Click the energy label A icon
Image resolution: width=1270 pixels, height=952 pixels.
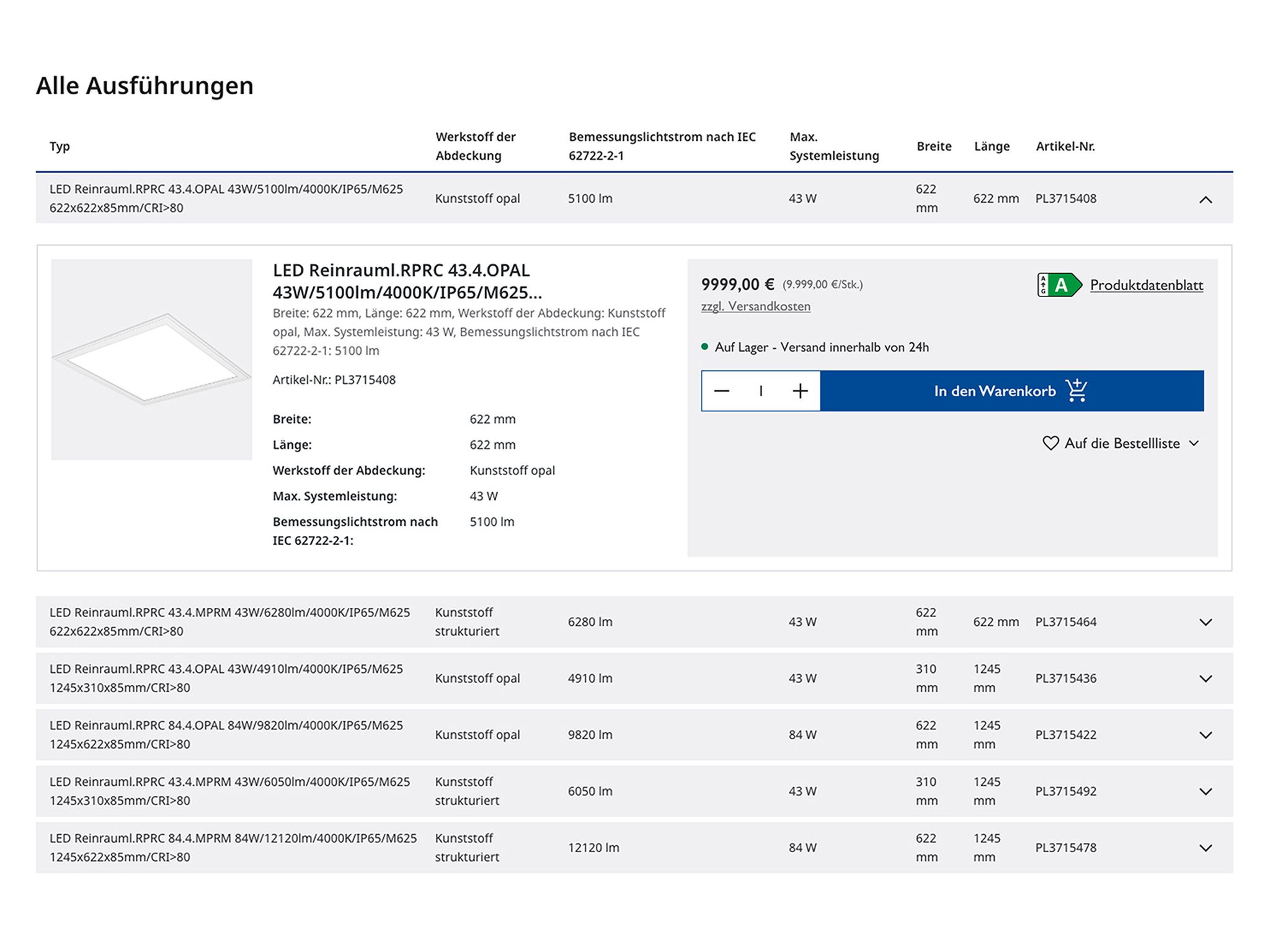[x=1059, y=285]
